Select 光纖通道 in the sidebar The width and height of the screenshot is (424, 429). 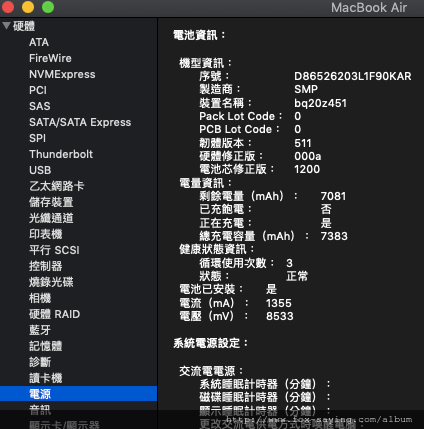coord(51,218)
